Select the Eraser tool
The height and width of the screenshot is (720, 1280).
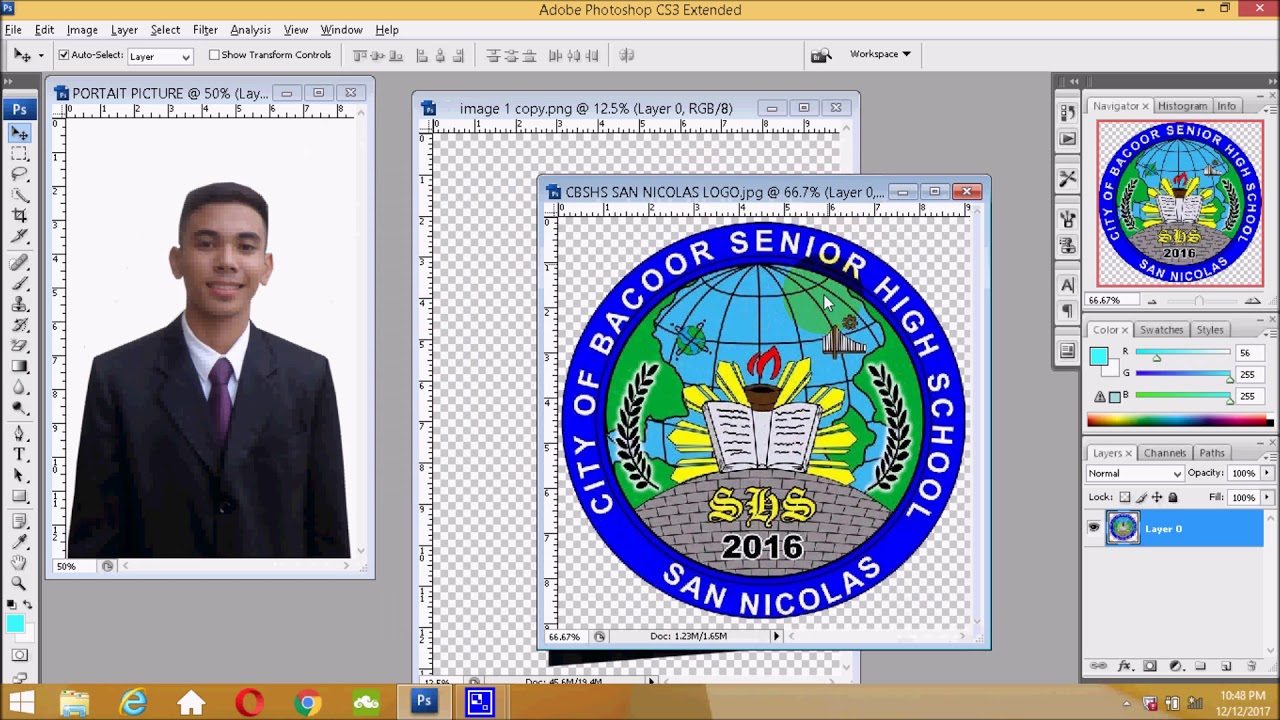(x=20, y=346)
